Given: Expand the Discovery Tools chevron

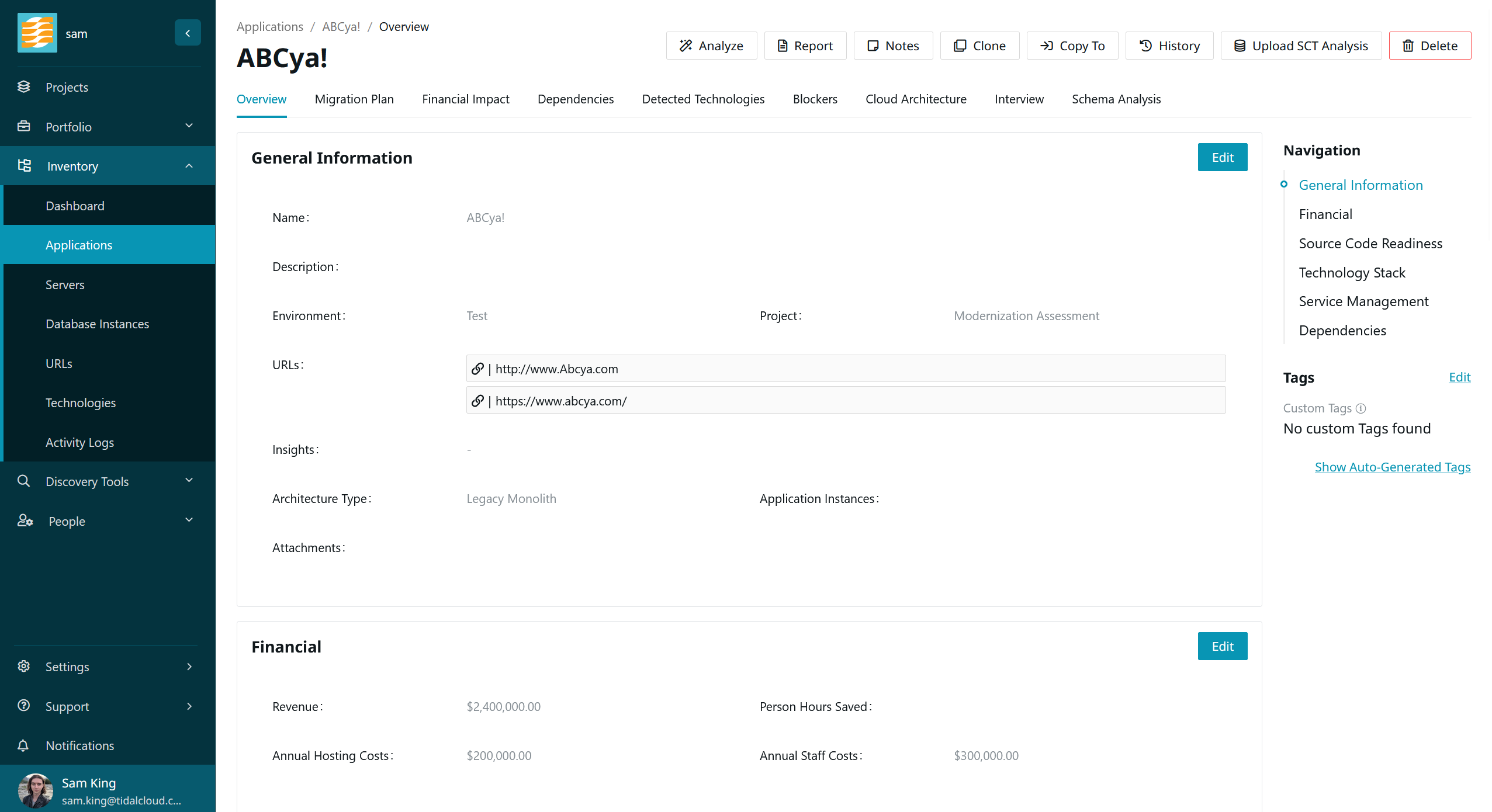Looking at the screenshot, I should (x=189, y=480).
